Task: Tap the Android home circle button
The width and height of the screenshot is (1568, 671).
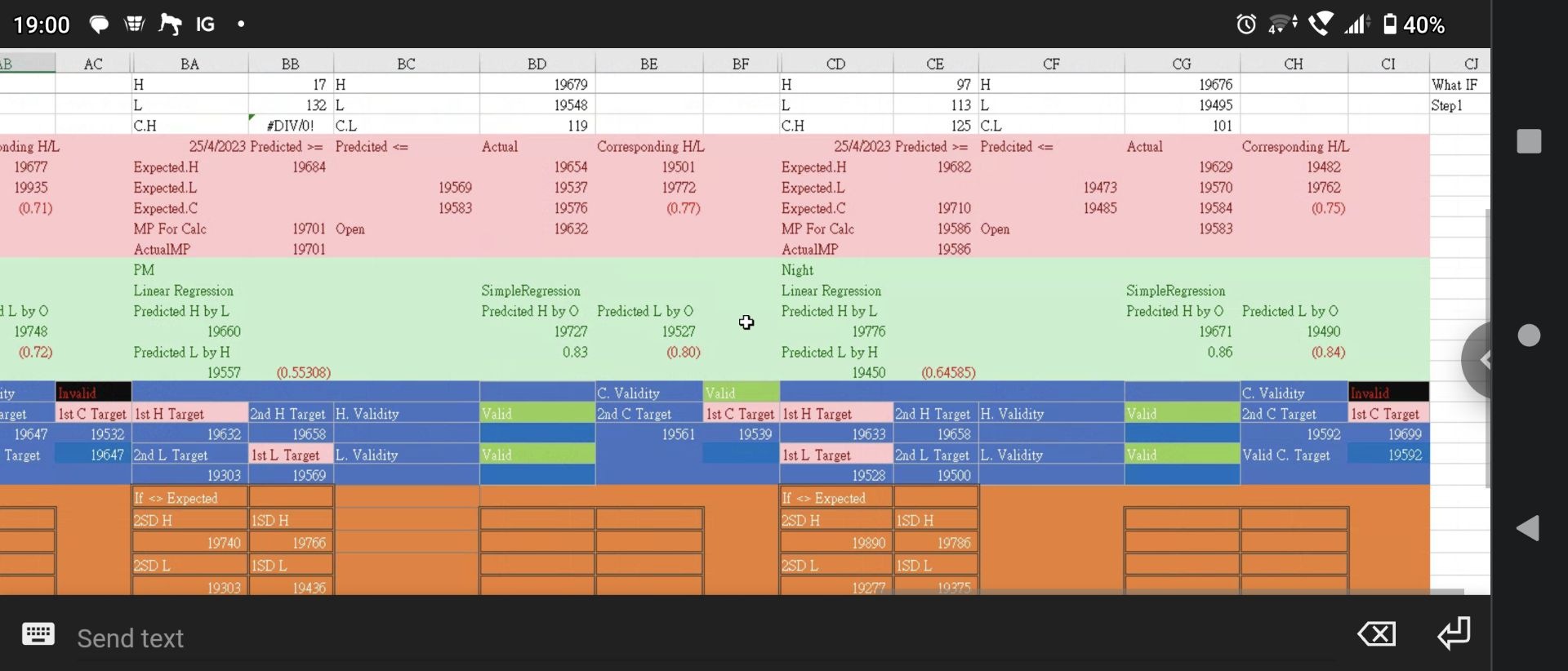Action: 1529,335
